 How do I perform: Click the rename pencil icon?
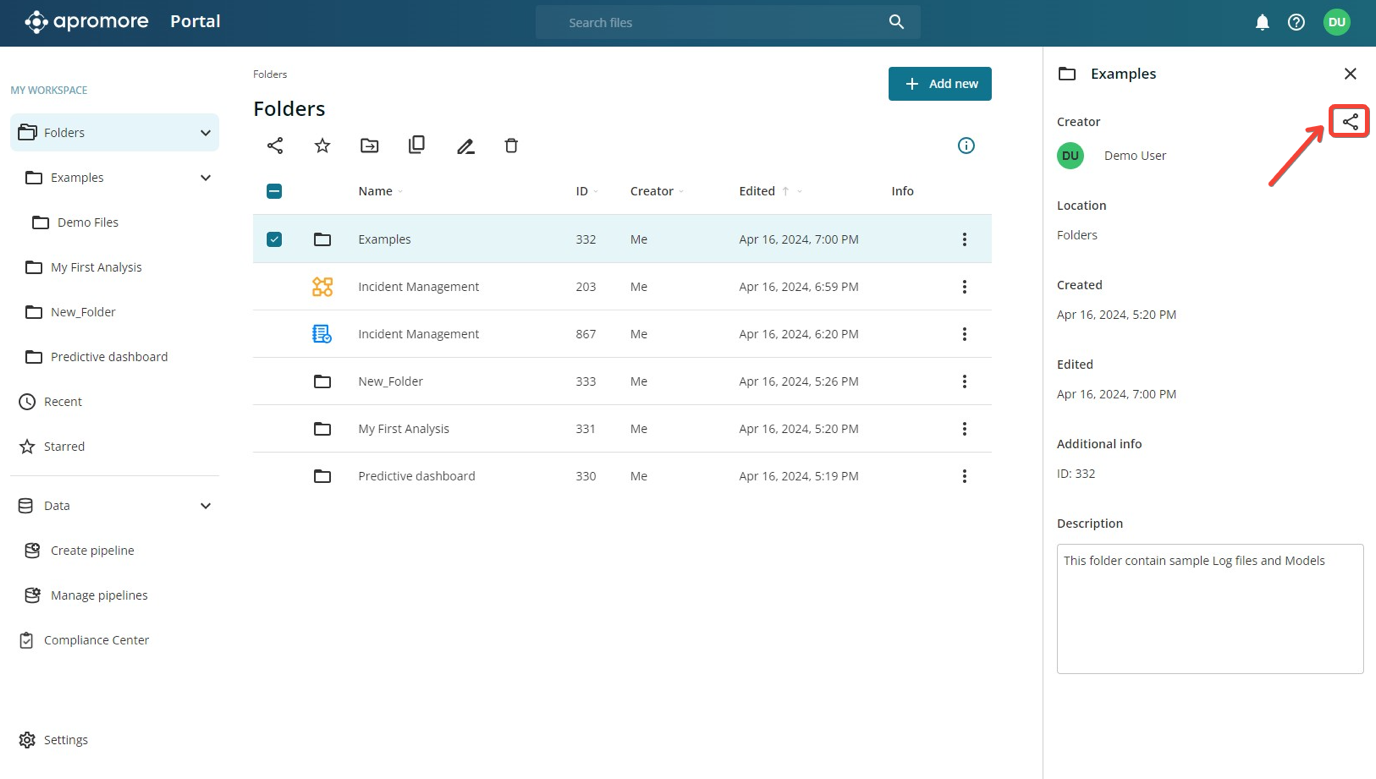pos(465,146)
